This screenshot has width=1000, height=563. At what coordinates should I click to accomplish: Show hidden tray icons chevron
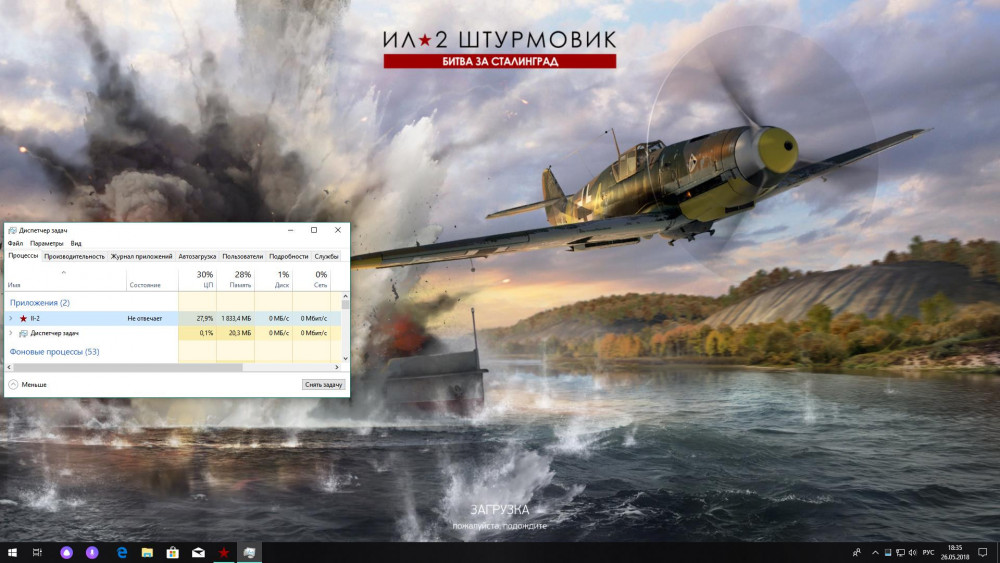[875, 552]
